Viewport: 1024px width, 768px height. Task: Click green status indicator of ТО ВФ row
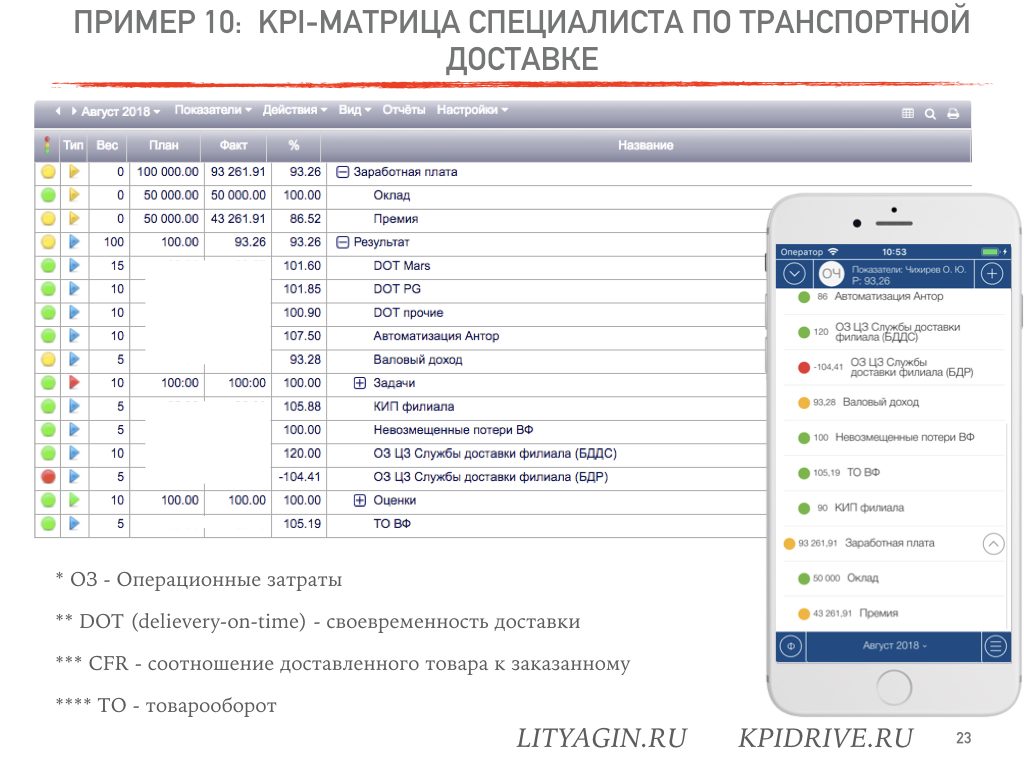click(x=48, y=524)
